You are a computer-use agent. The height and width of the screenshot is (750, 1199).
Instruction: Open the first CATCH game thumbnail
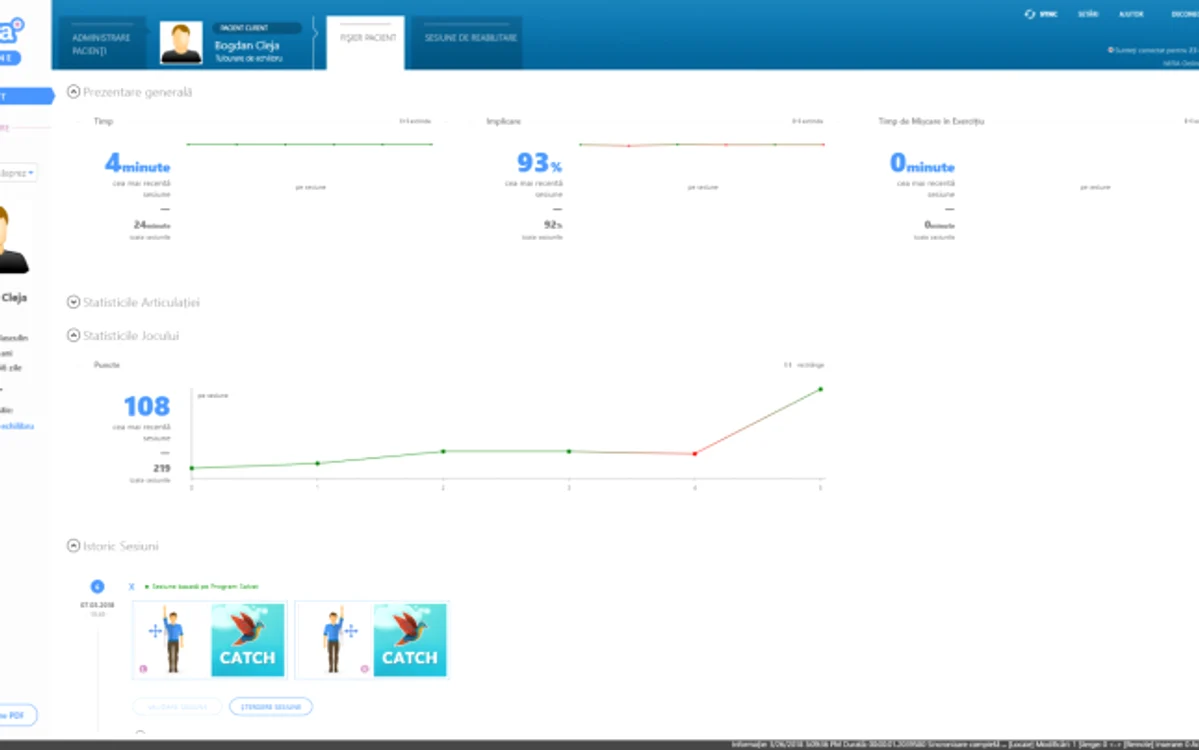pyautogui.click(x=247, y=640)
